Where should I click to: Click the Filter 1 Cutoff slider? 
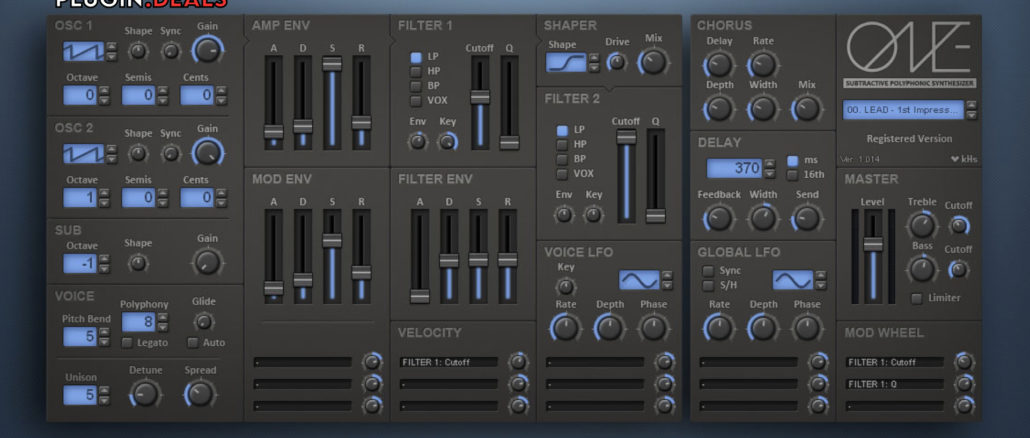coord(480,102)
